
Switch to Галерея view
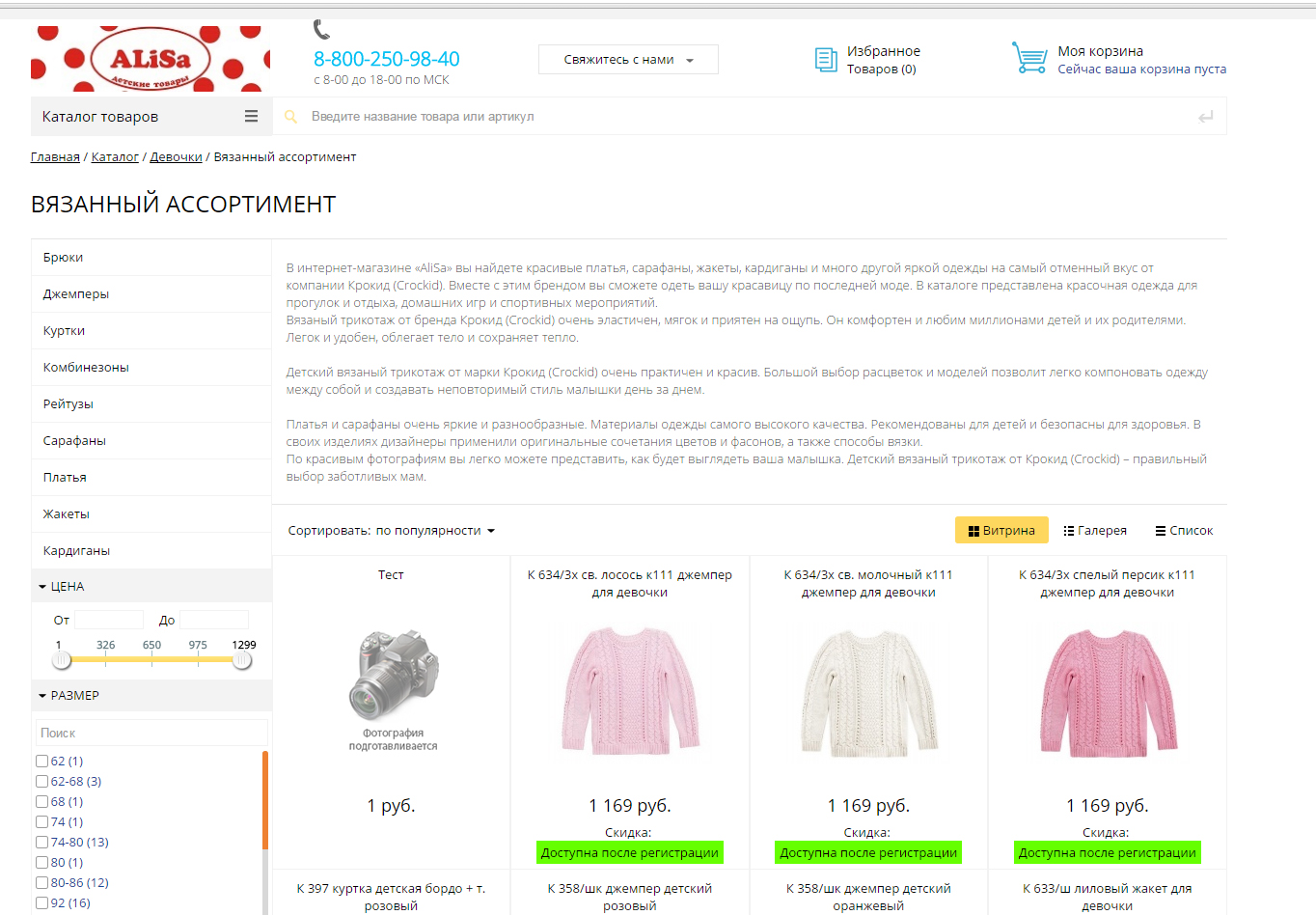[1095, 531]
